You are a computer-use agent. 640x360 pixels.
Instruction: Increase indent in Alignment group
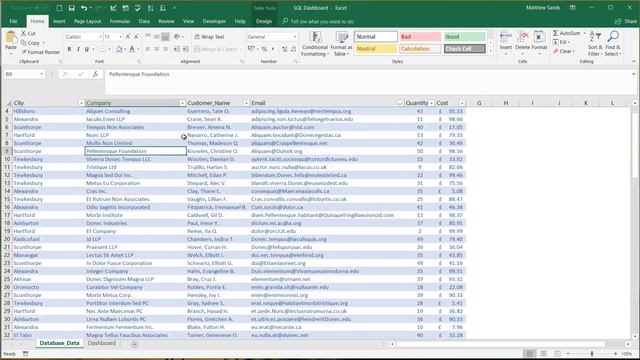pyautogui.click(x=185, y=49)
